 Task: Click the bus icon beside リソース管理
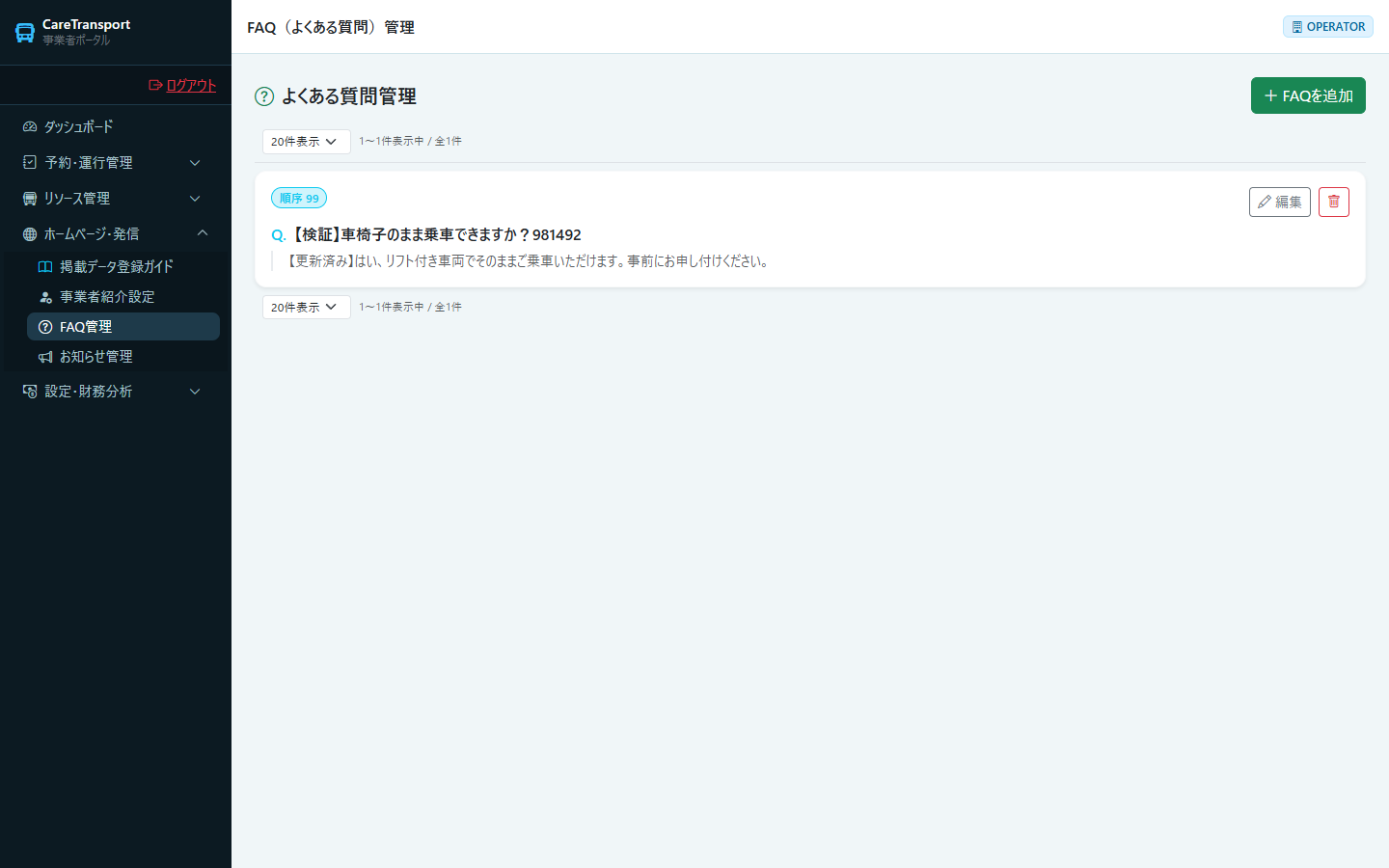[x=30, y=198]
